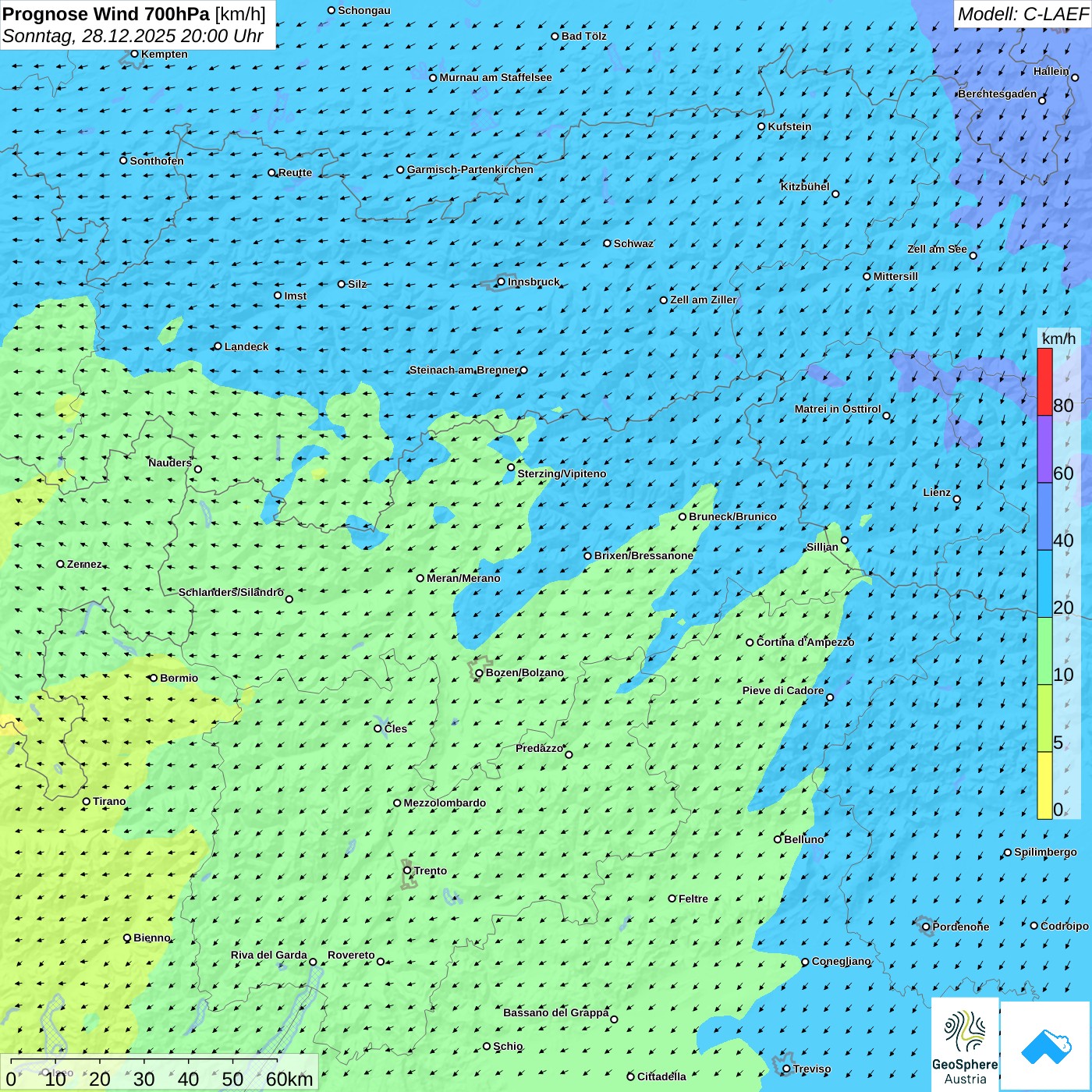Viewport: 1092px width, 1092px height.
Task: Select the Landeck city marker
Action: coord(218,346)
